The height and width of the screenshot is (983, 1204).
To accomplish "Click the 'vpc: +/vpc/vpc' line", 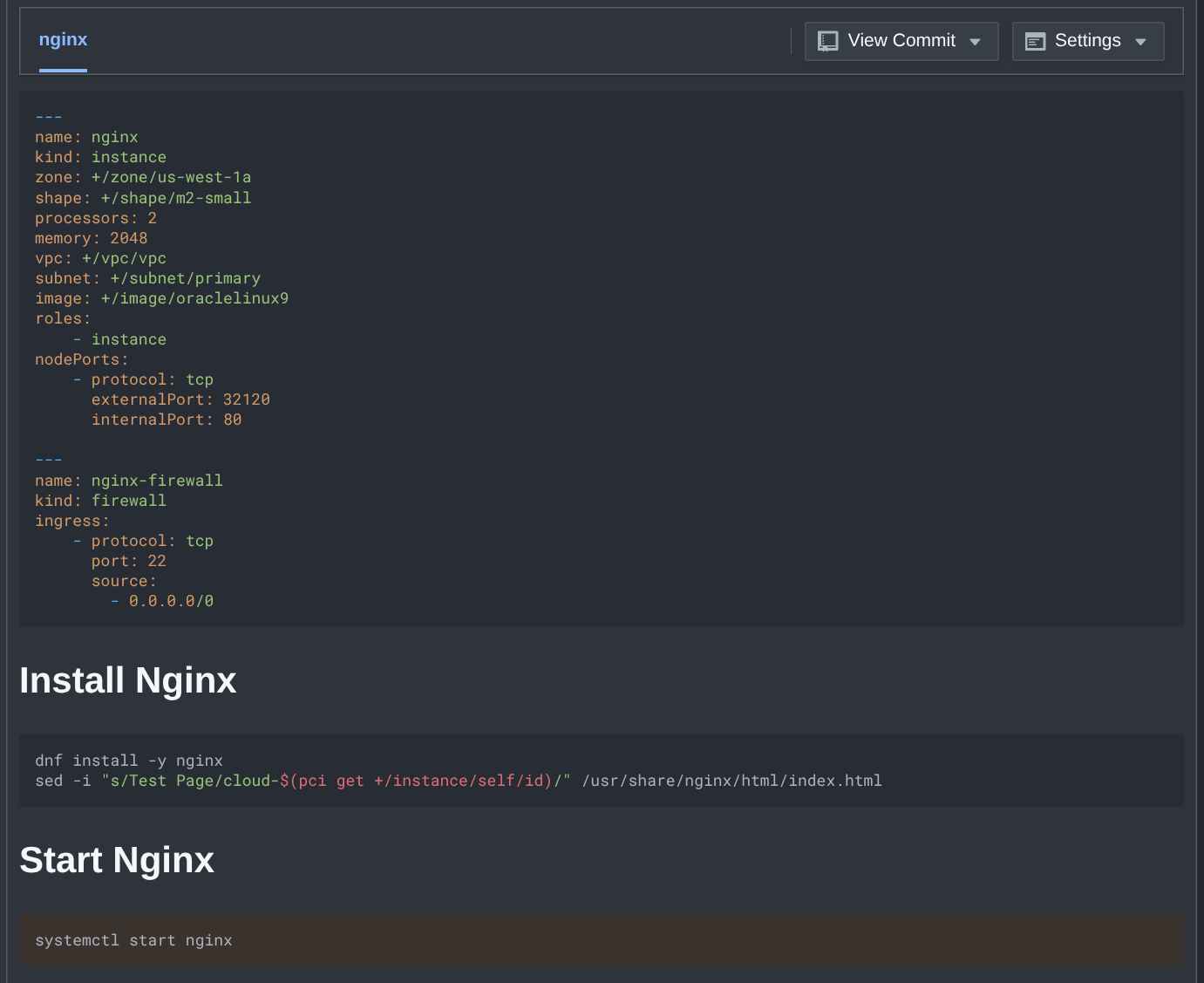I will pyautogui.click(x=100, y=258).
